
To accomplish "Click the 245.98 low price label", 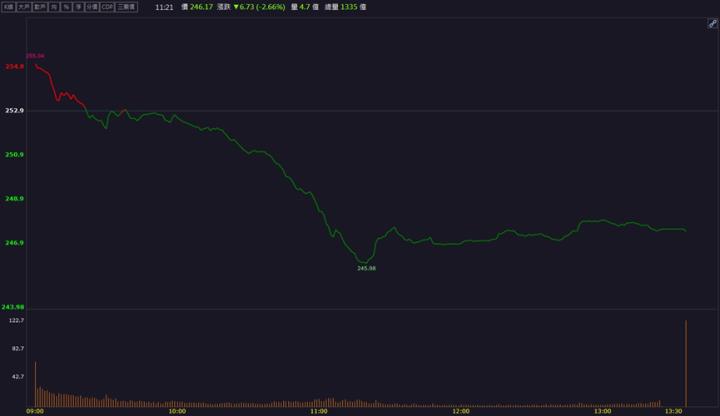I will 367,268.
